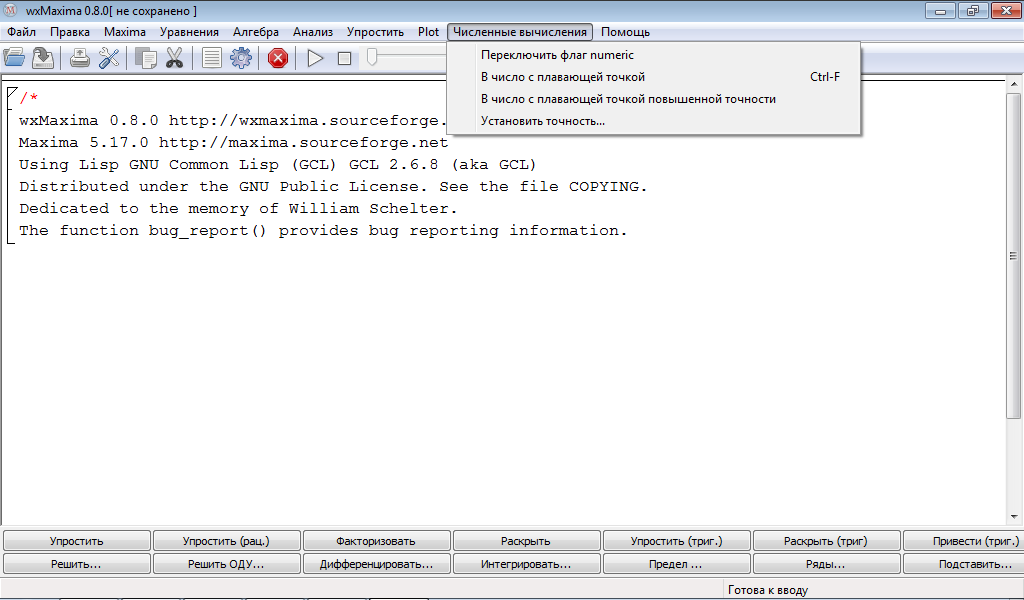Open the Уравнения menu
Image resolution: width=1024 pixels, height=600 pixels.
[189, 32]
